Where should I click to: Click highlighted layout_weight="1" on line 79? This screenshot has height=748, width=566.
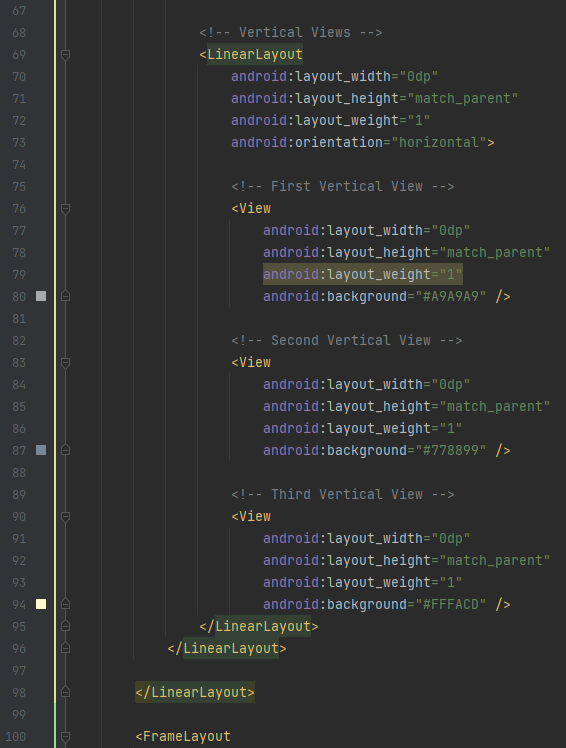pyautogui.click(x=363, y=274)
